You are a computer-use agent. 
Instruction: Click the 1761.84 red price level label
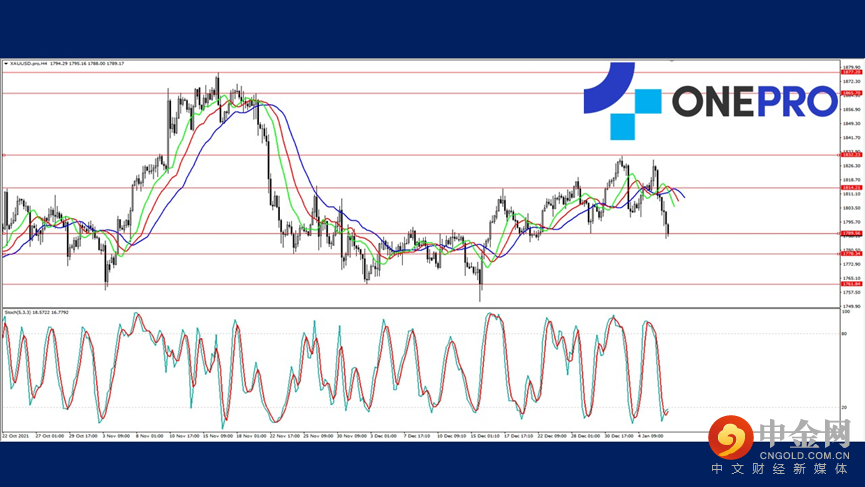point(851,284)
